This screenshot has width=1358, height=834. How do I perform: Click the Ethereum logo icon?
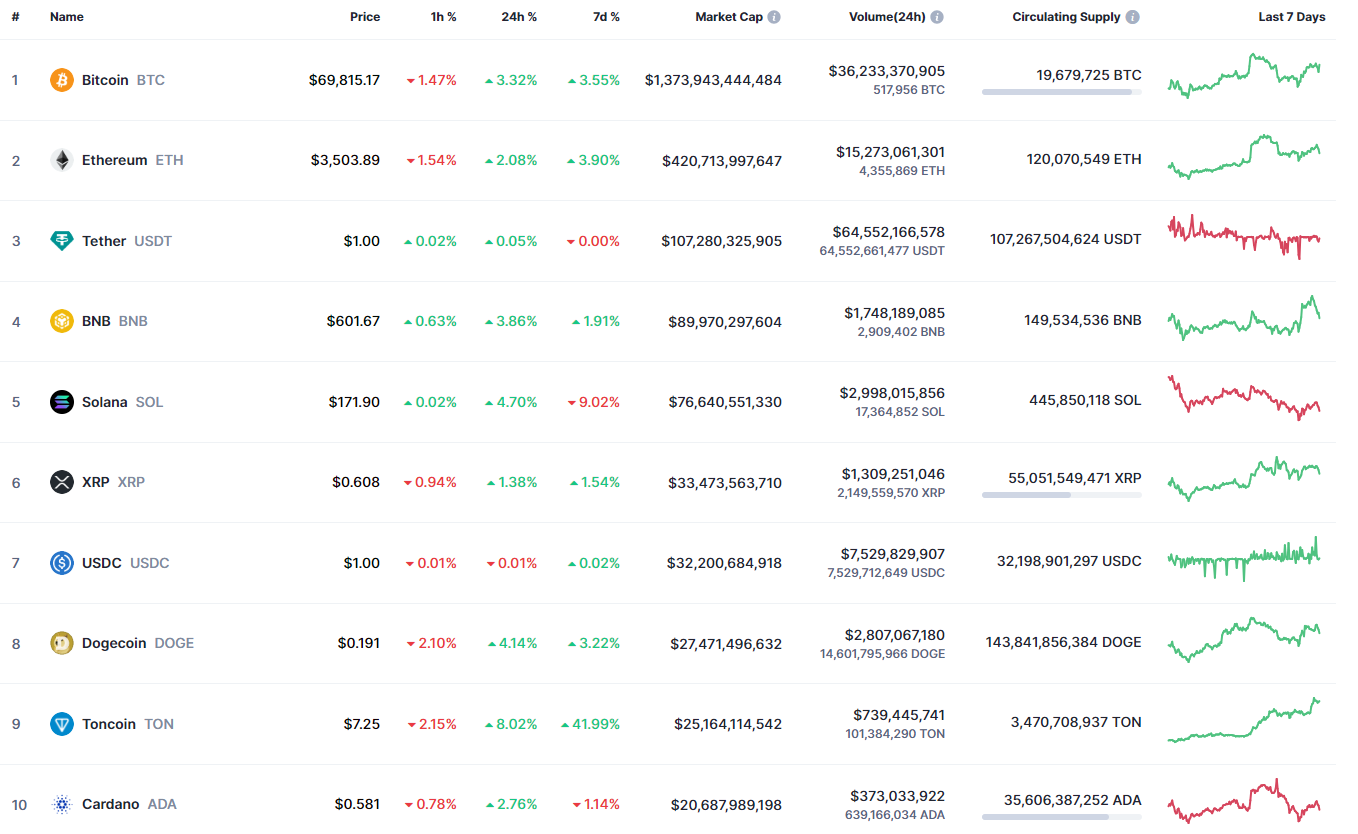click(62, 160)
